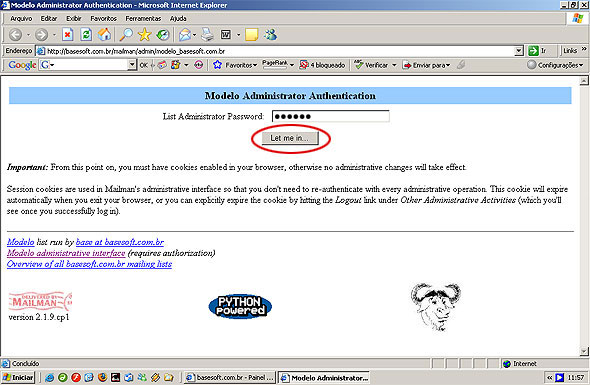Click the Google toolbar OK search button

pyautogui.click(x=143, y=65)
